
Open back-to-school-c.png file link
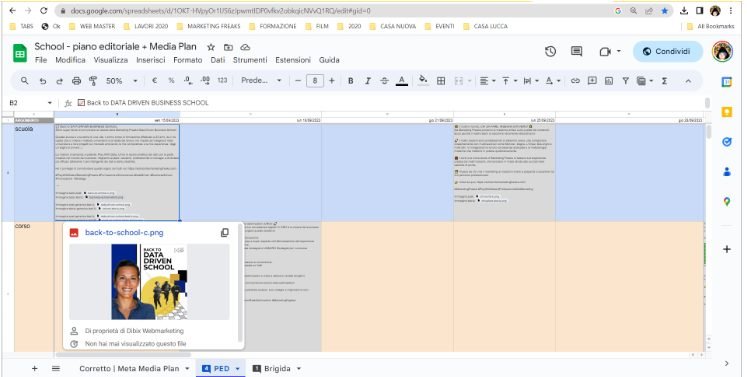pyautogui.click(x=124, y=233)
